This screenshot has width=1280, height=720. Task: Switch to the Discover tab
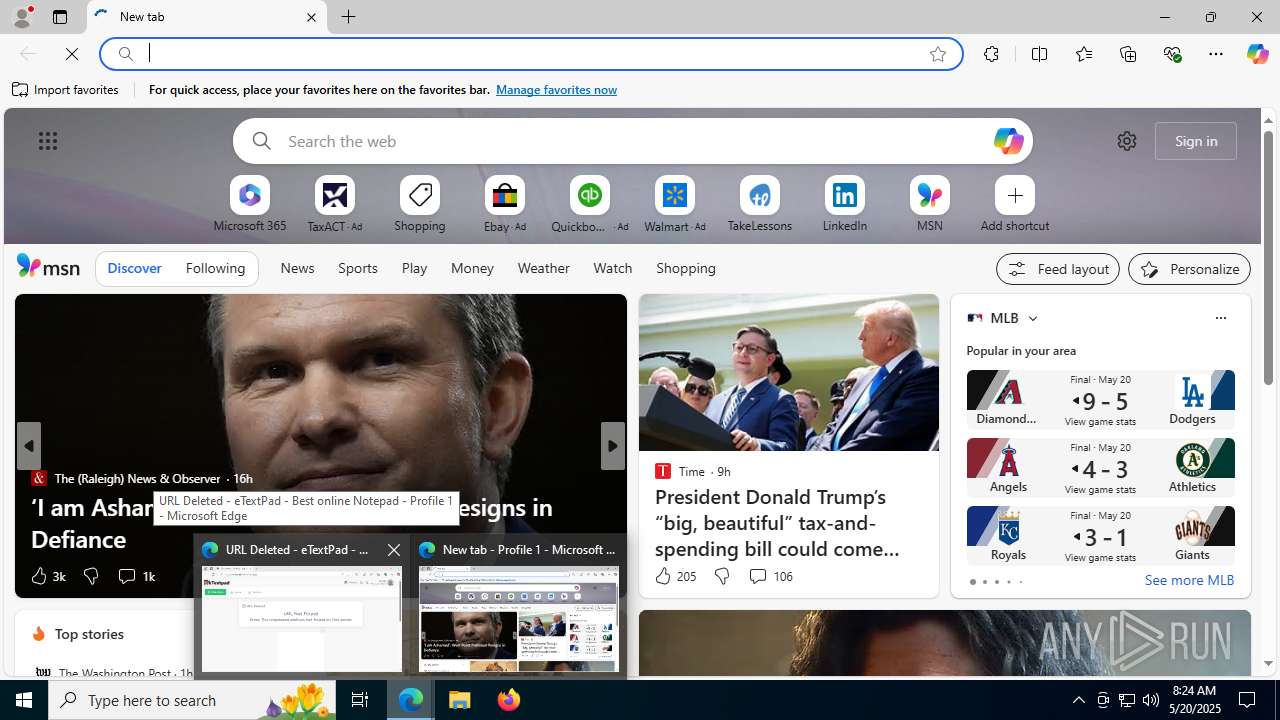134,268
